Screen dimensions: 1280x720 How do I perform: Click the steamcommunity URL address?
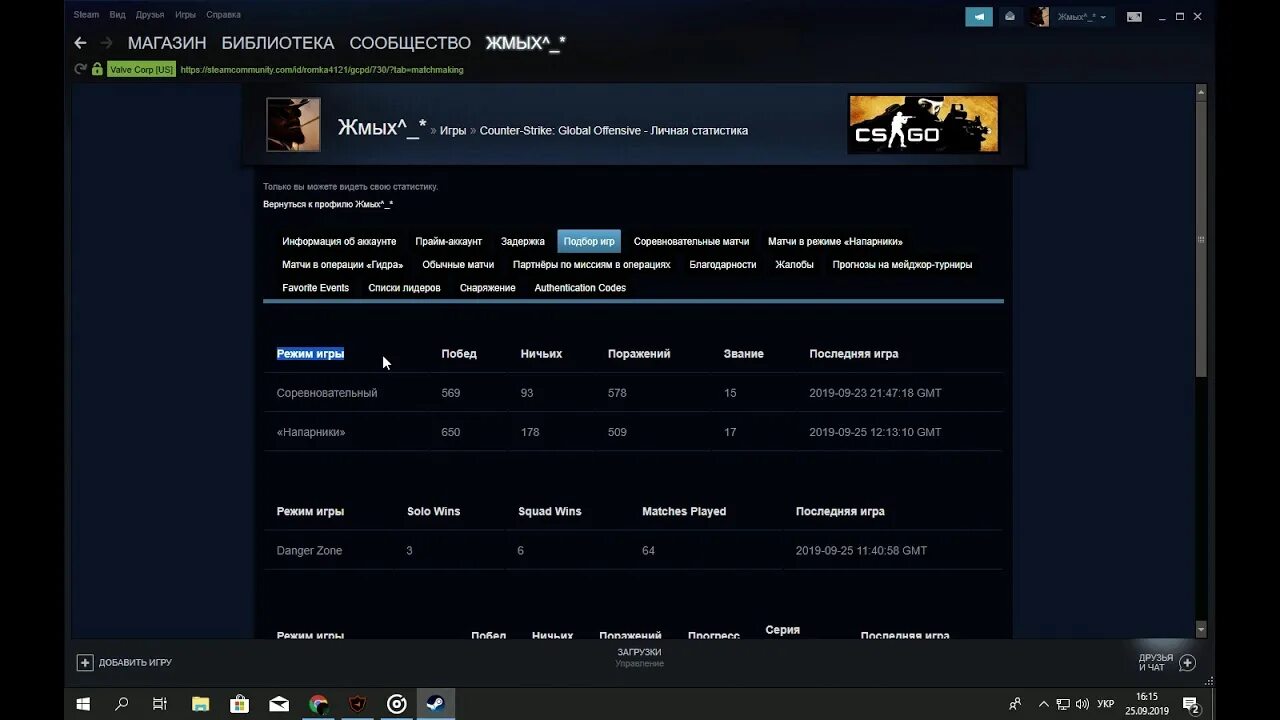[x=322, y=70]
